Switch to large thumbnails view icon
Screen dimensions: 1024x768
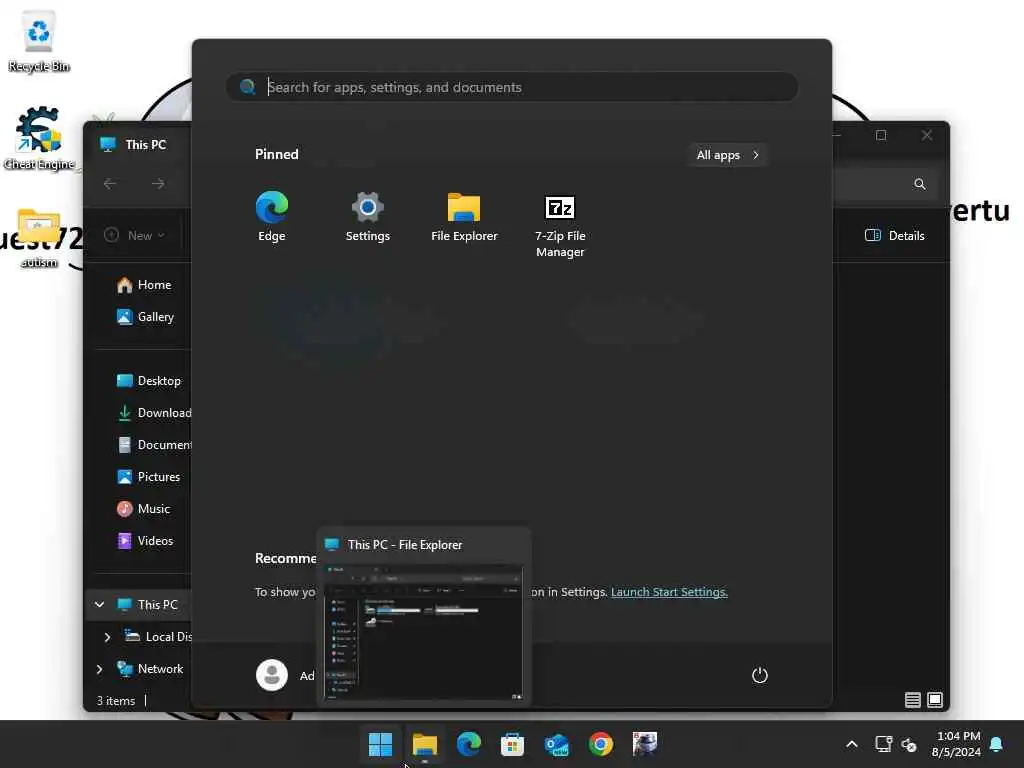pos(935,700)
